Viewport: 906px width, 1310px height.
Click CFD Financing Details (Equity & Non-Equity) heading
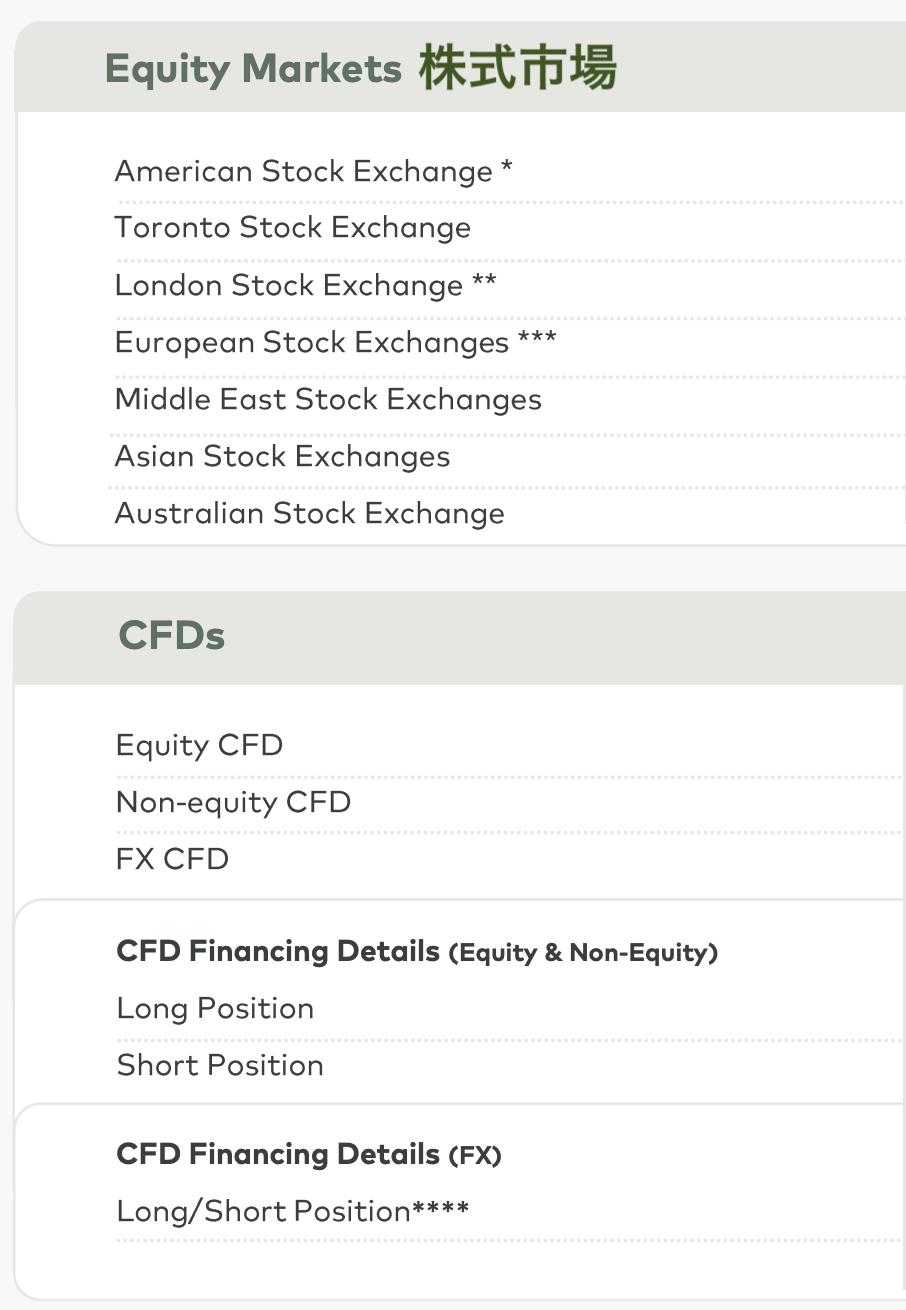tap(417, 952)
